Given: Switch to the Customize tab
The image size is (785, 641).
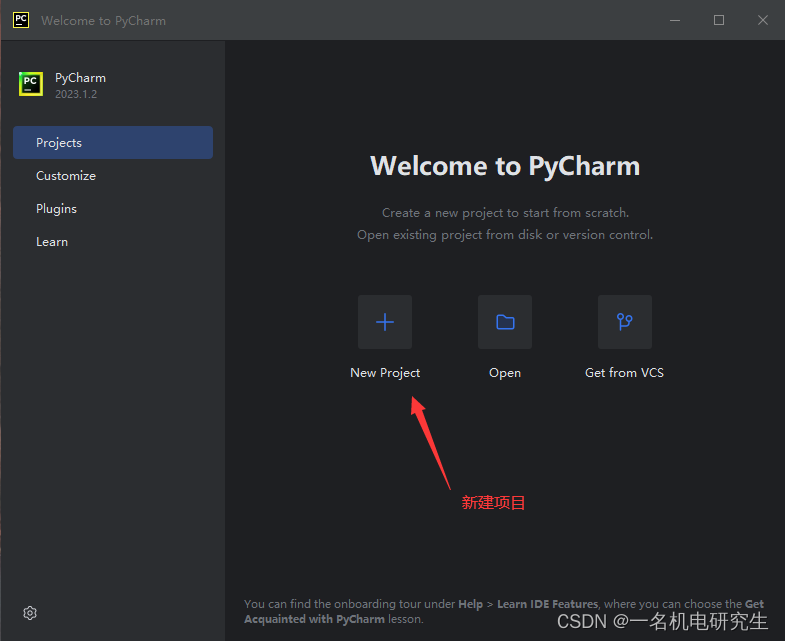Looking at the screenshot, I should (x=113, y=176).
